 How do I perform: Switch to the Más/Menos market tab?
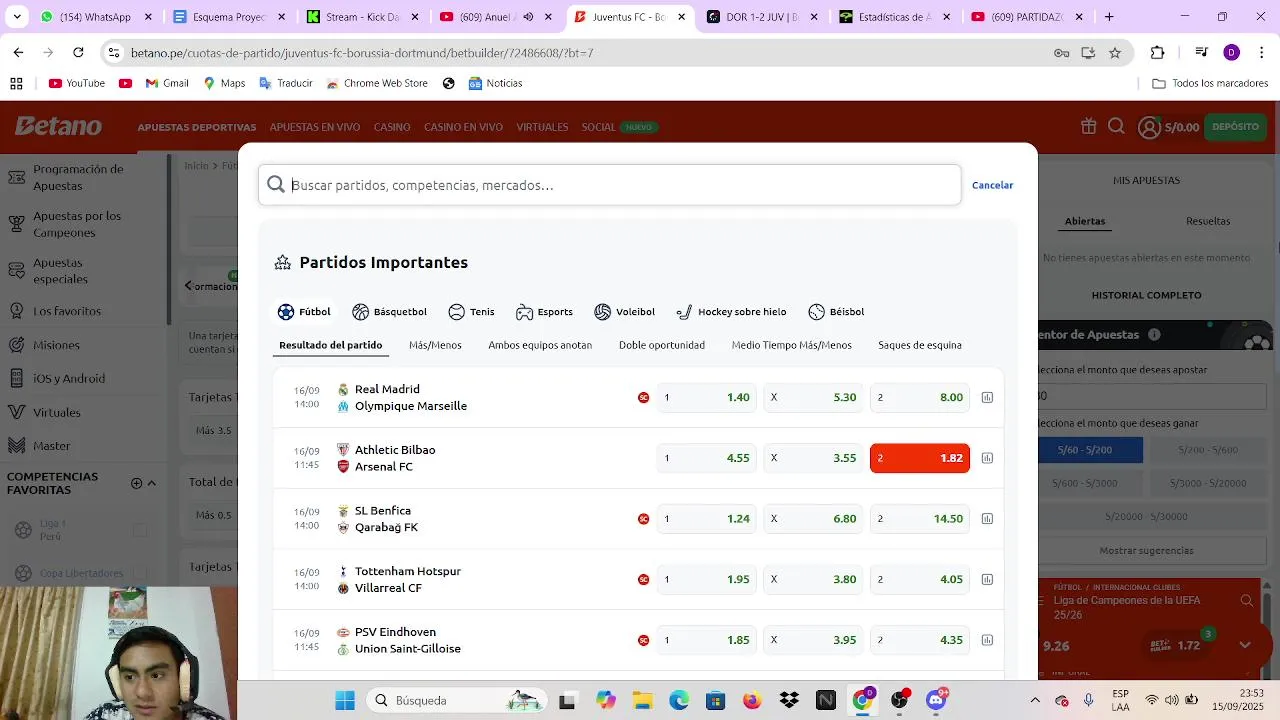pyautogui.click(x=435, y=345)
